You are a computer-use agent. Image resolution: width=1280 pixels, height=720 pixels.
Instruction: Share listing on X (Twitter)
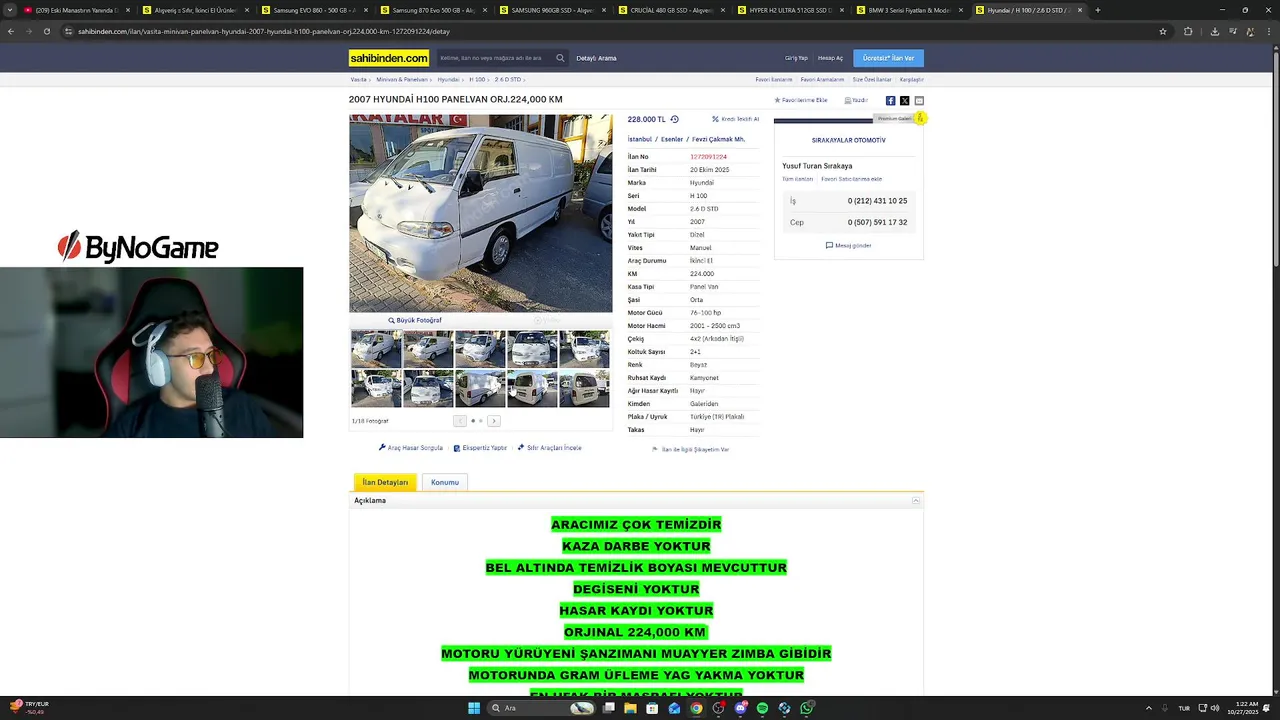905,101
